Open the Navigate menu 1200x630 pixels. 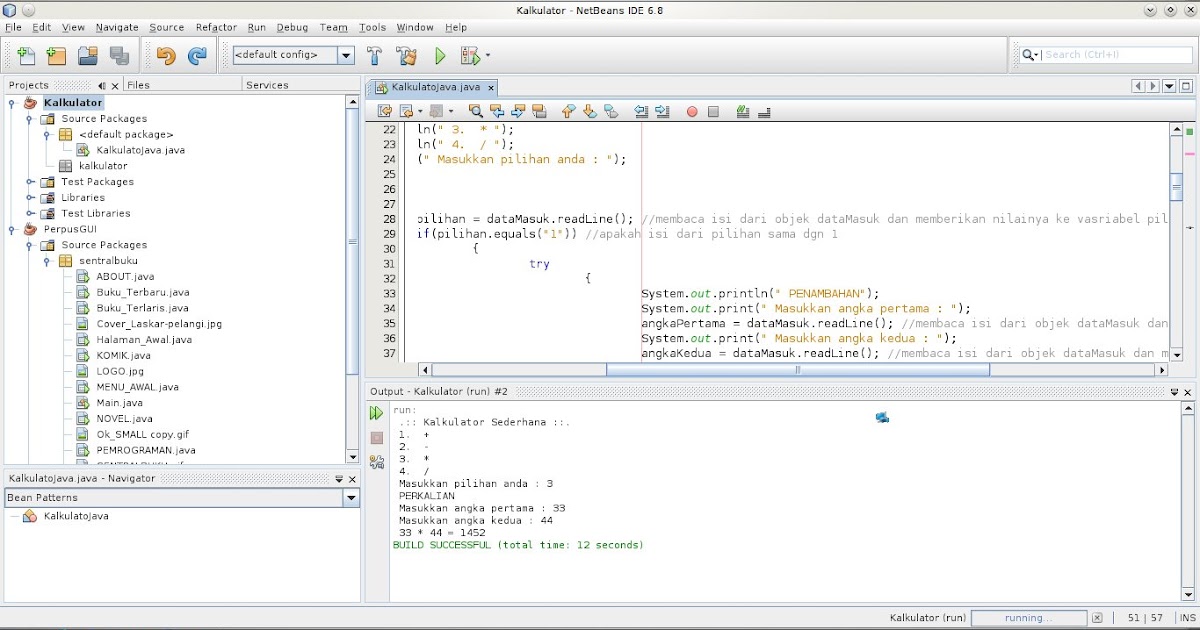coord(118,27)
